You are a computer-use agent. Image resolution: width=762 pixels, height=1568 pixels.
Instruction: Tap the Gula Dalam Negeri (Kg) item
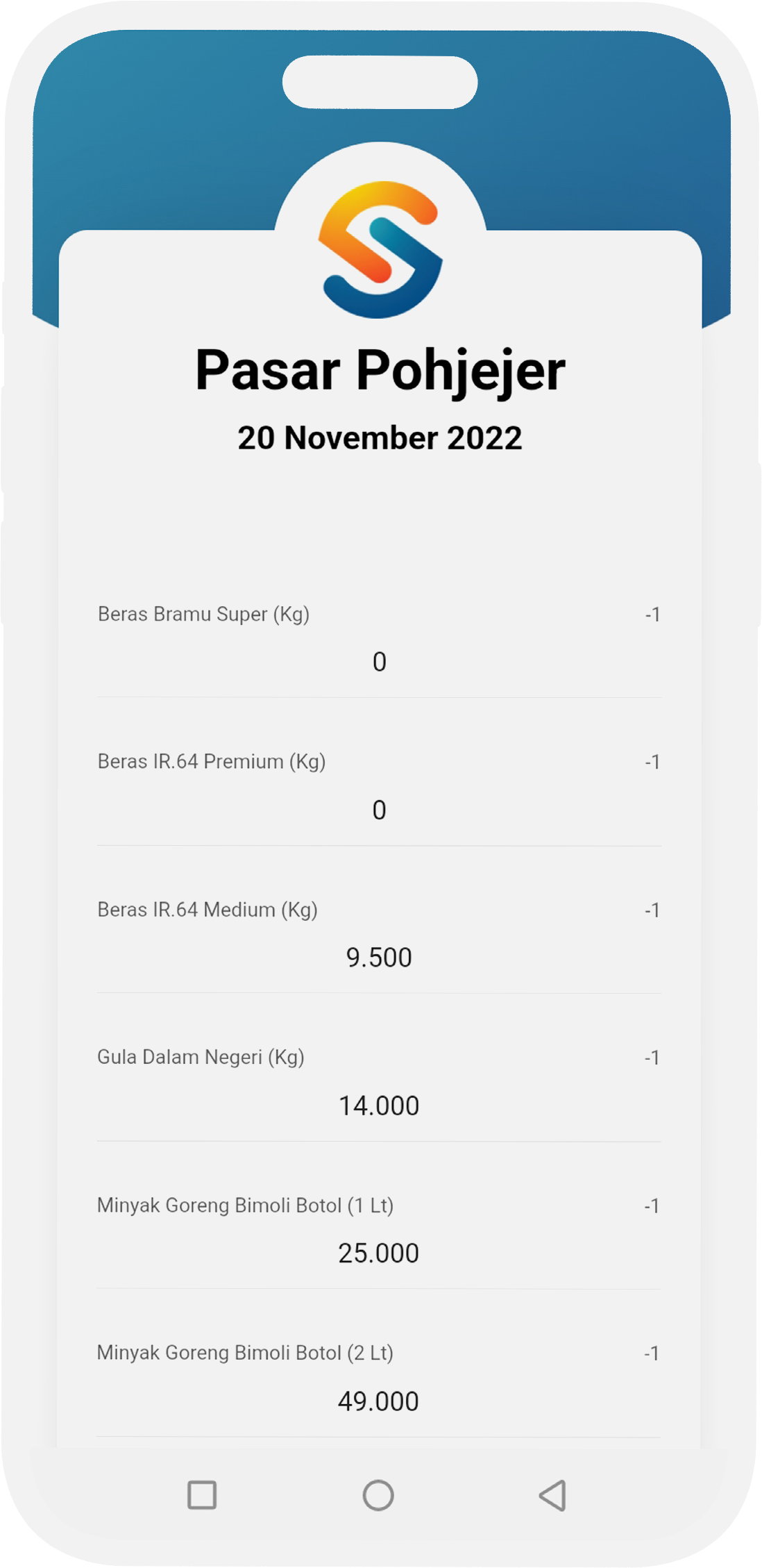click(201, 1057)
